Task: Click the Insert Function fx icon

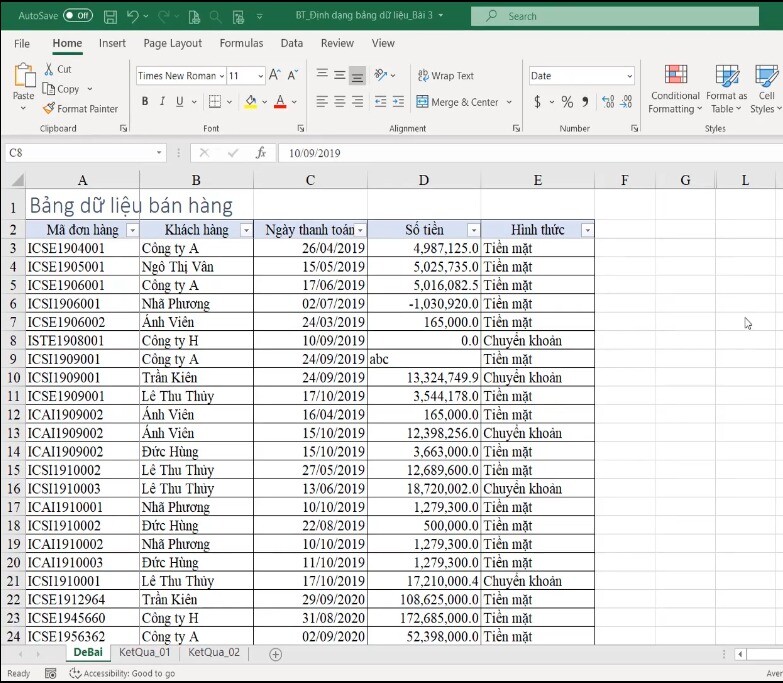Action: point(261,153)
